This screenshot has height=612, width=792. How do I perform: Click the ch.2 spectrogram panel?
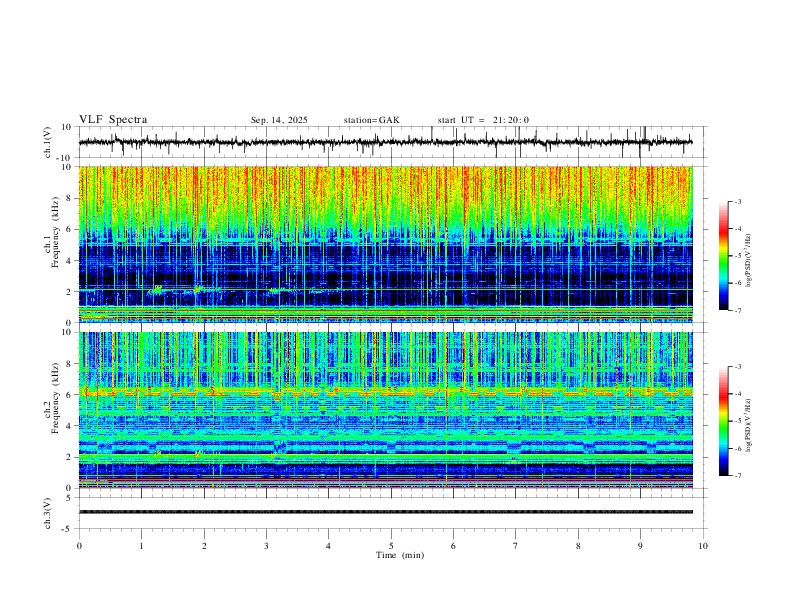[386, 410]
